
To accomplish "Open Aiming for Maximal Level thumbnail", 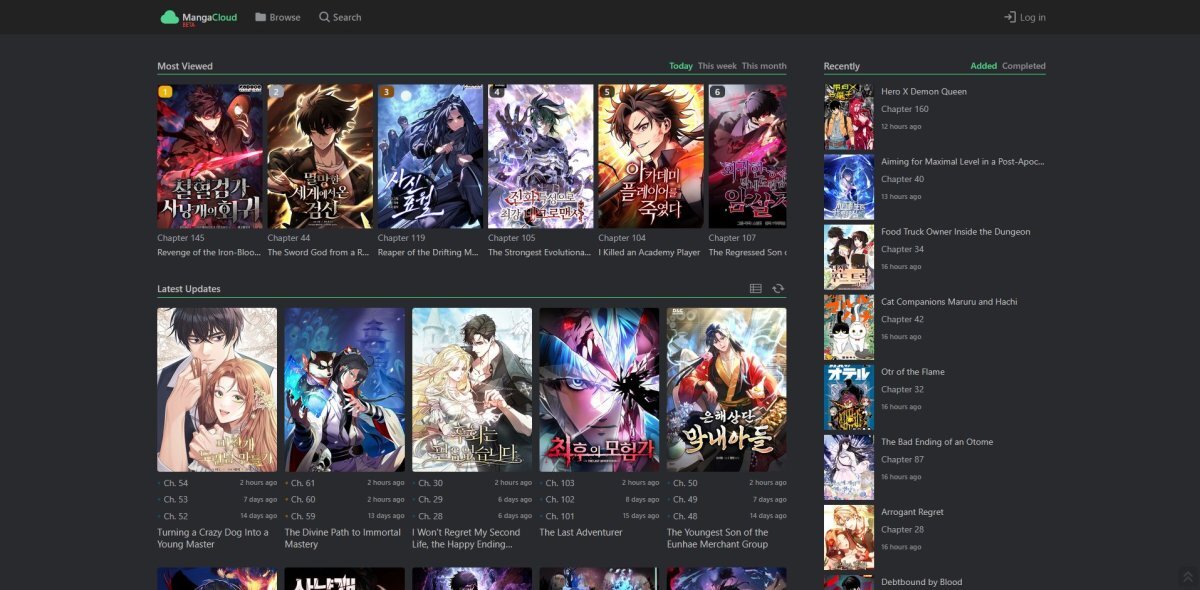I will [849, 187].
